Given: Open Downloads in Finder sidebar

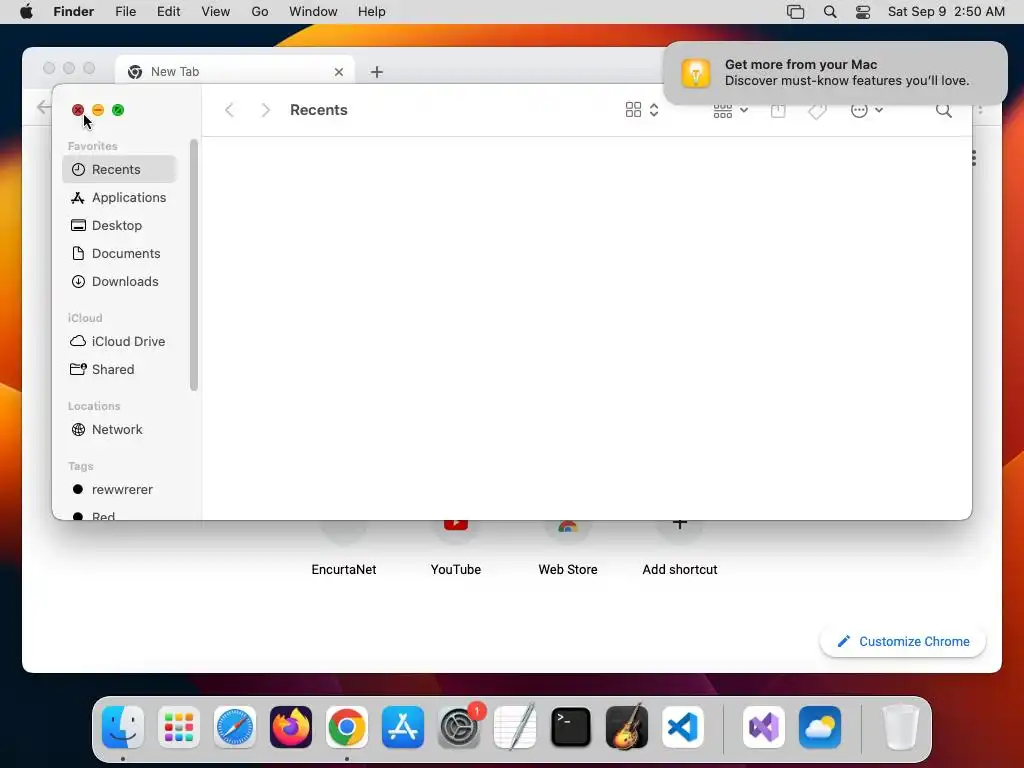Looking at the screenshot, I should pos(120,281).
